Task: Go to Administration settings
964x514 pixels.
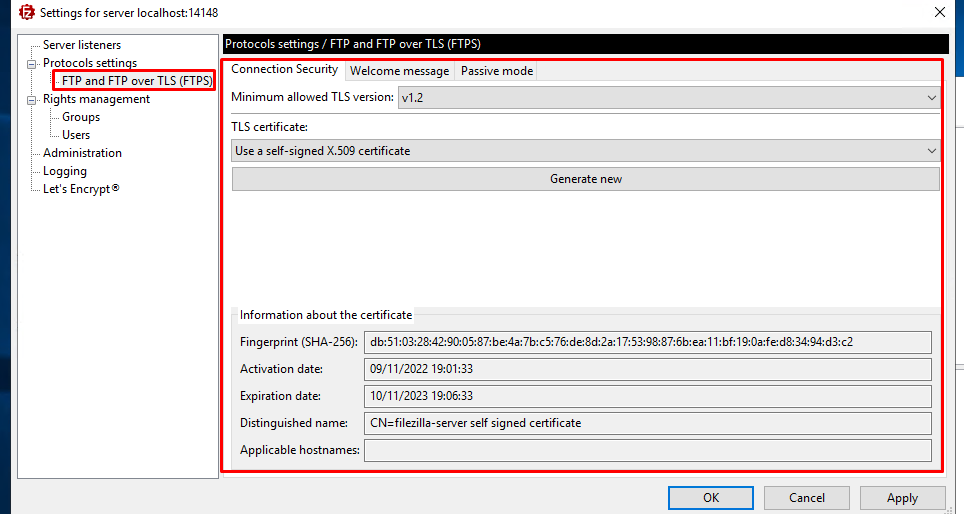Action: click(82, 153)
